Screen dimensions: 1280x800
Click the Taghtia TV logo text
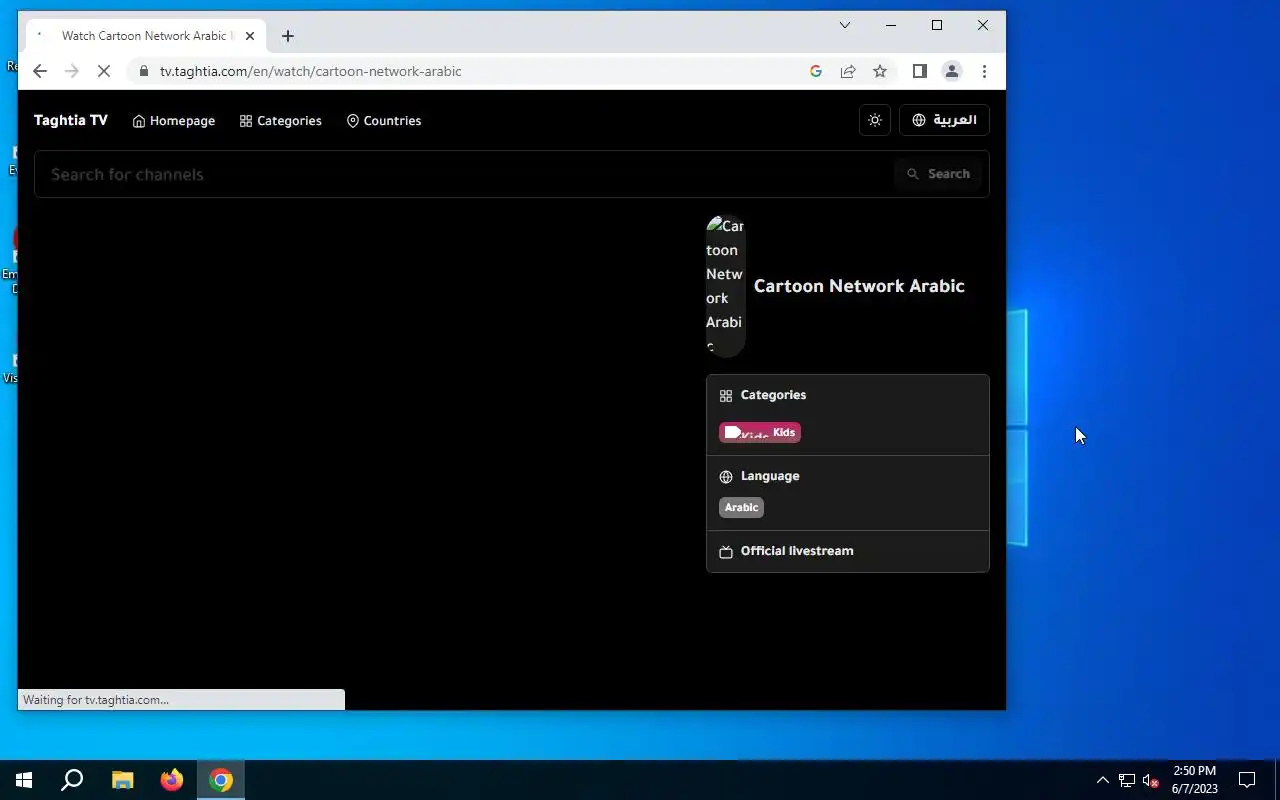(x=71, y=120)
